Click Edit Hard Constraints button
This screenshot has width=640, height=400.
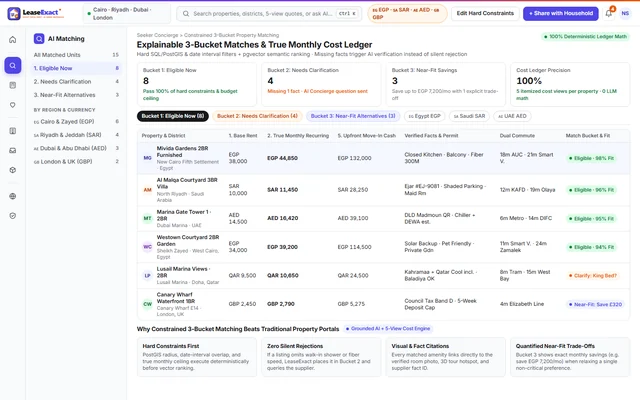tap(485, 13)
